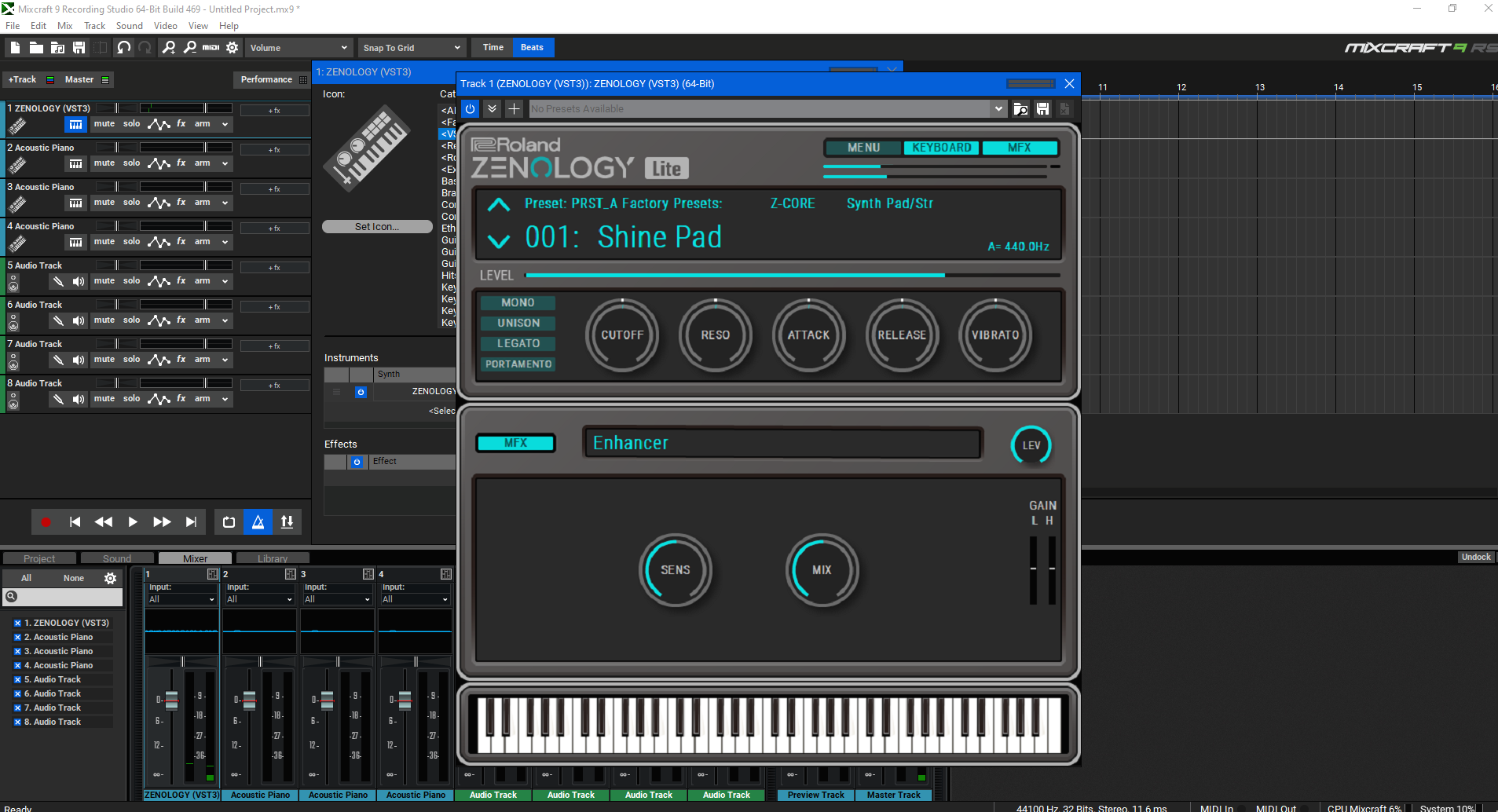Open mixer track list settings gear

click(x=110, y=578)
